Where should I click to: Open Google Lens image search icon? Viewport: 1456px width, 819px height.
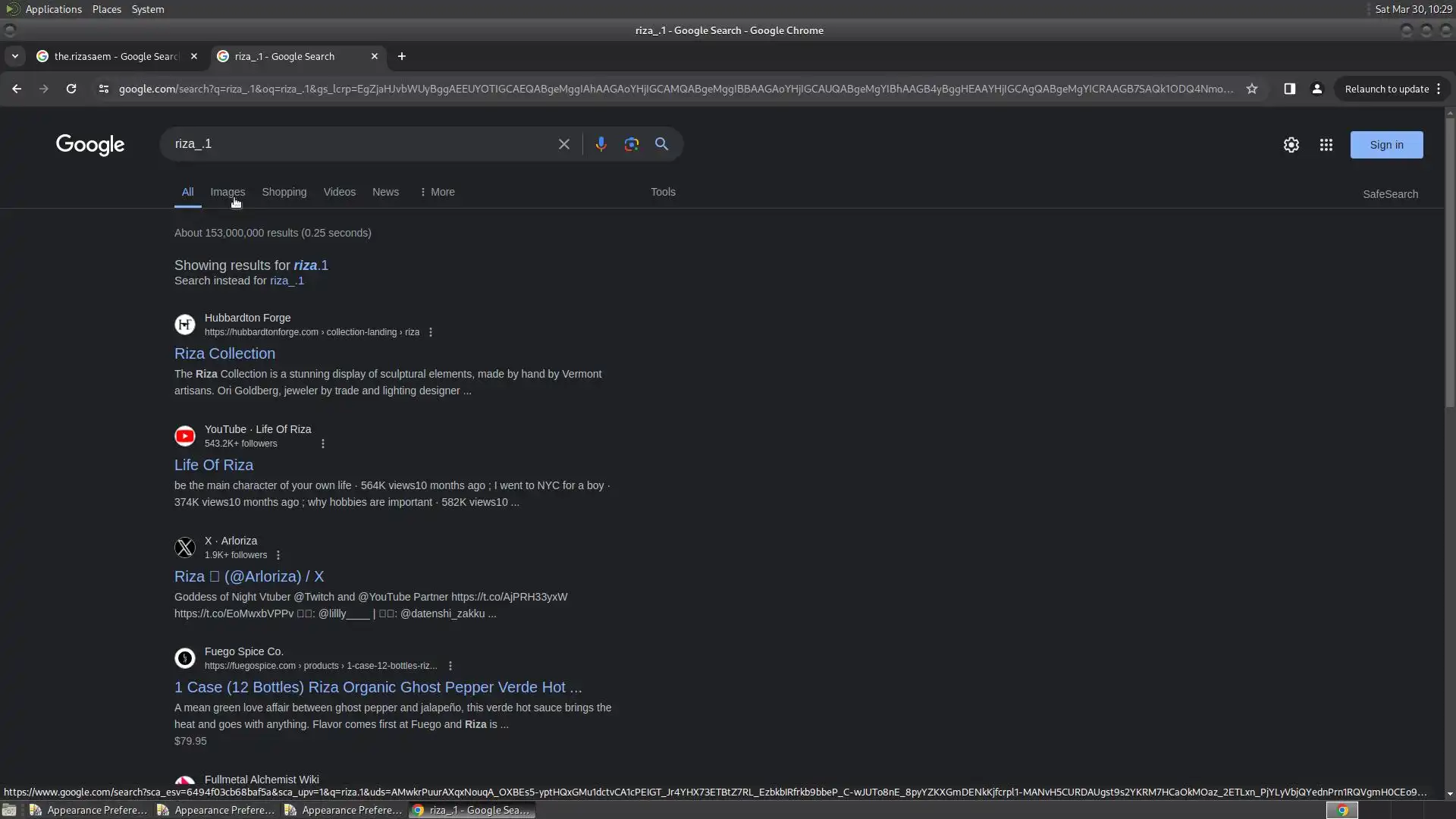click(631, 144)
